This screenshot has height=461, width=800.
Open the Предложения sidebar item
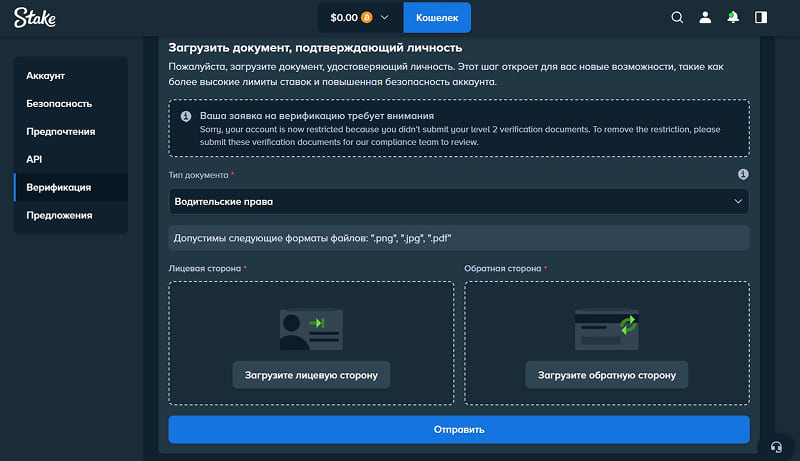pos(60,215)
